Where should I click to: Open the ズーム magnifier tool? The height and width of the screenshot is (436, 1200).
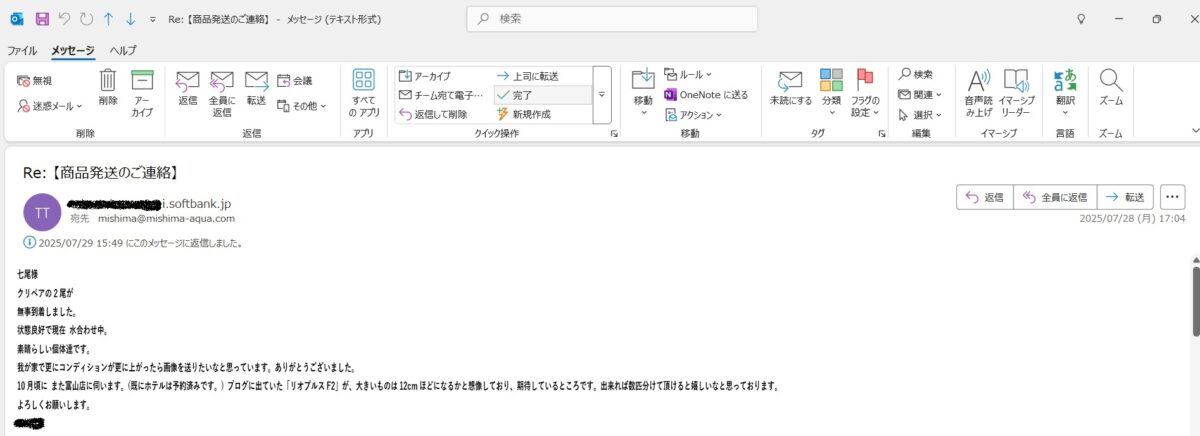click(x=1111, y=89)
